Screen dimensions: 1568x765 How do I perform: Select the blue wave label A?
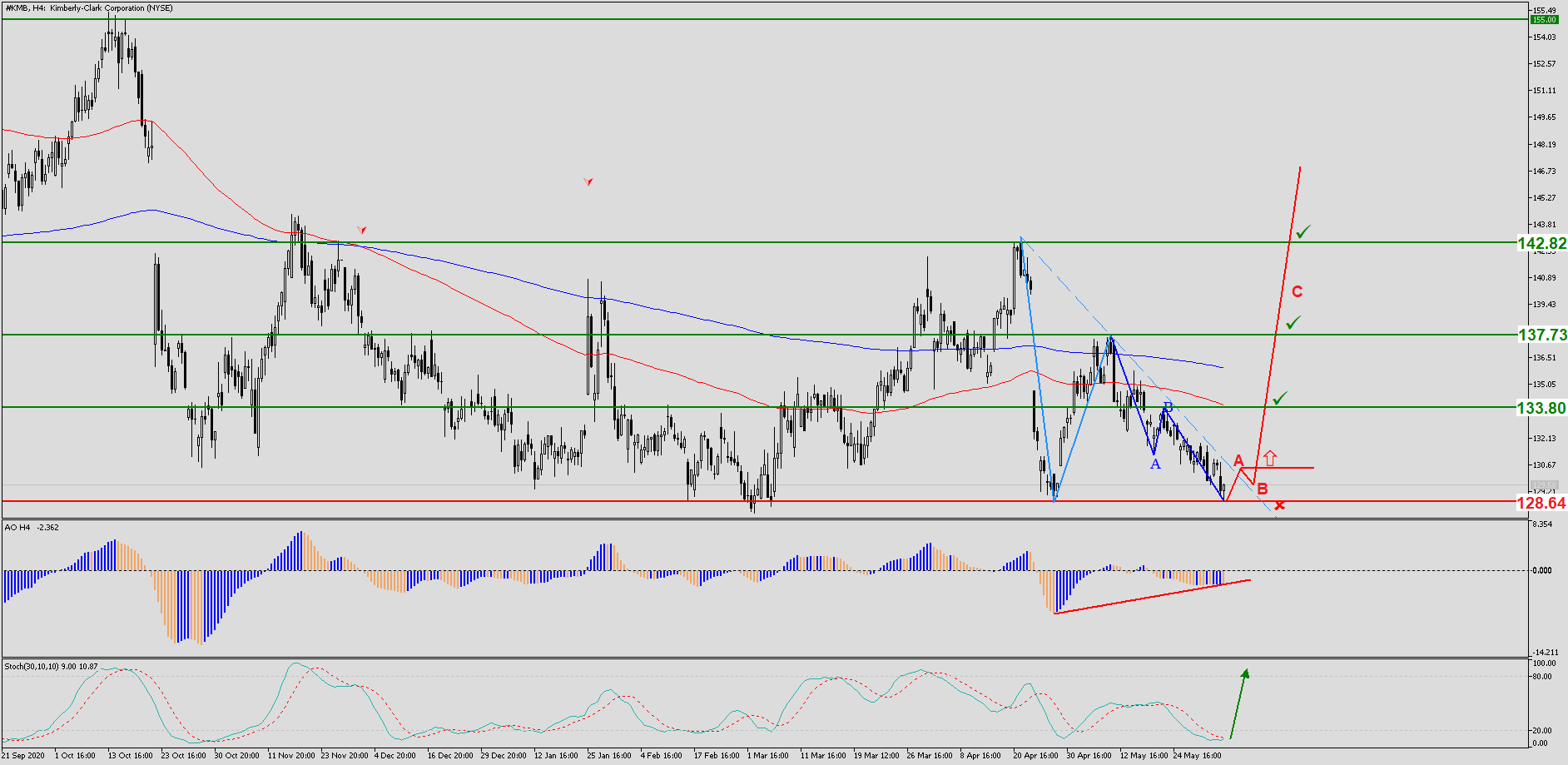click(x=1155, y=464)
